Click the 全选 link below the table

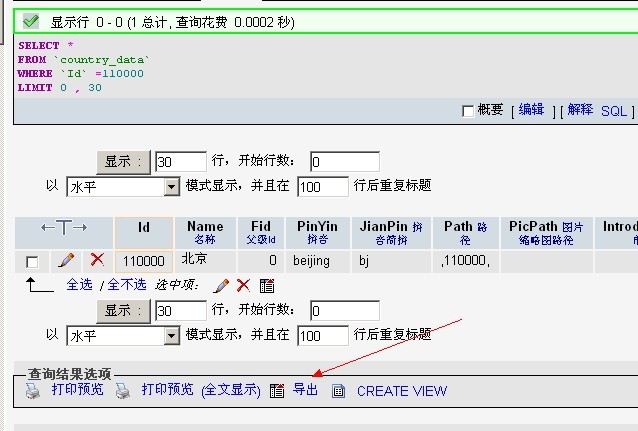(x=79, y=285)
